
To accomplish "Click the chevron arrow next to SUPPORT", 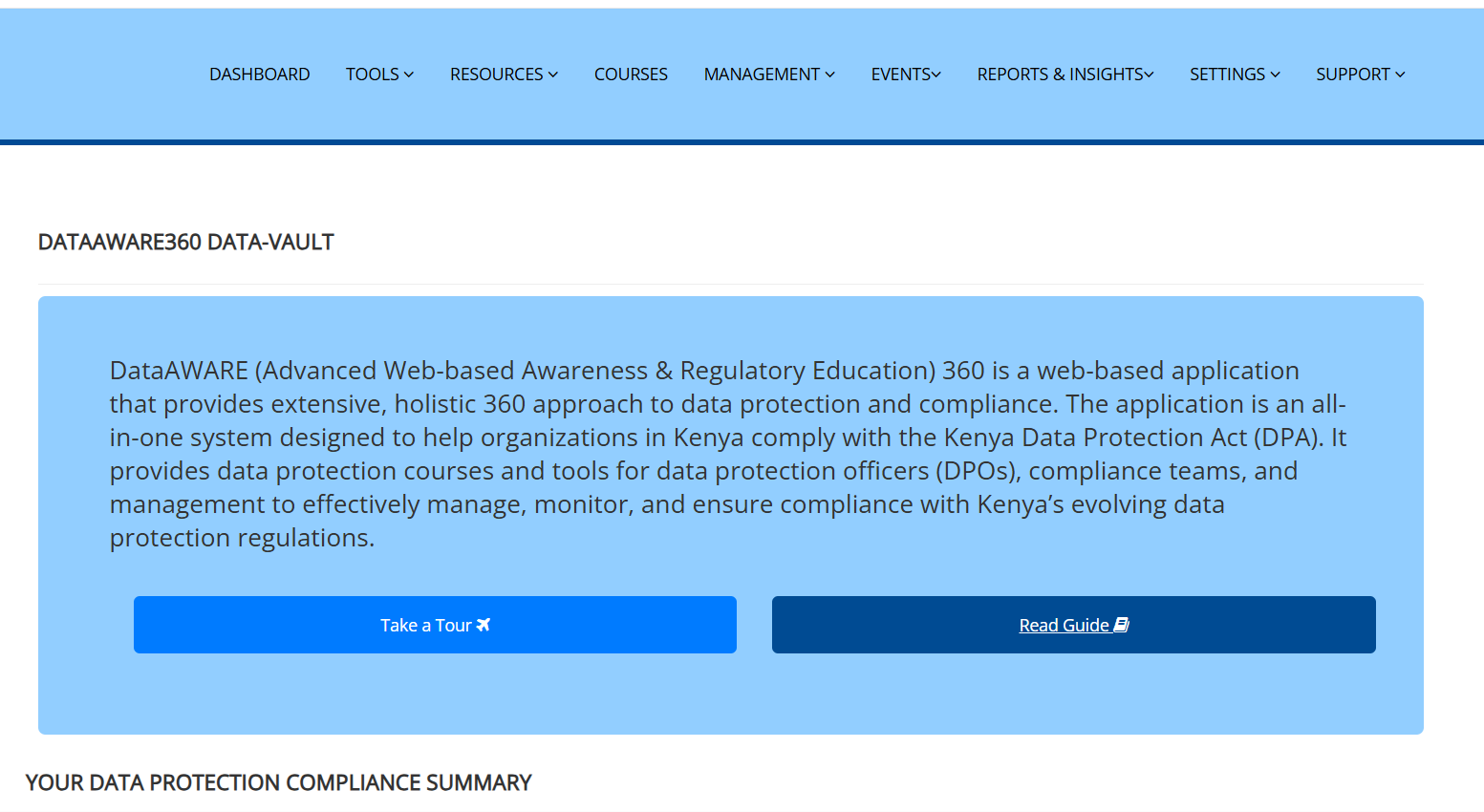I will pos(1400,75).
